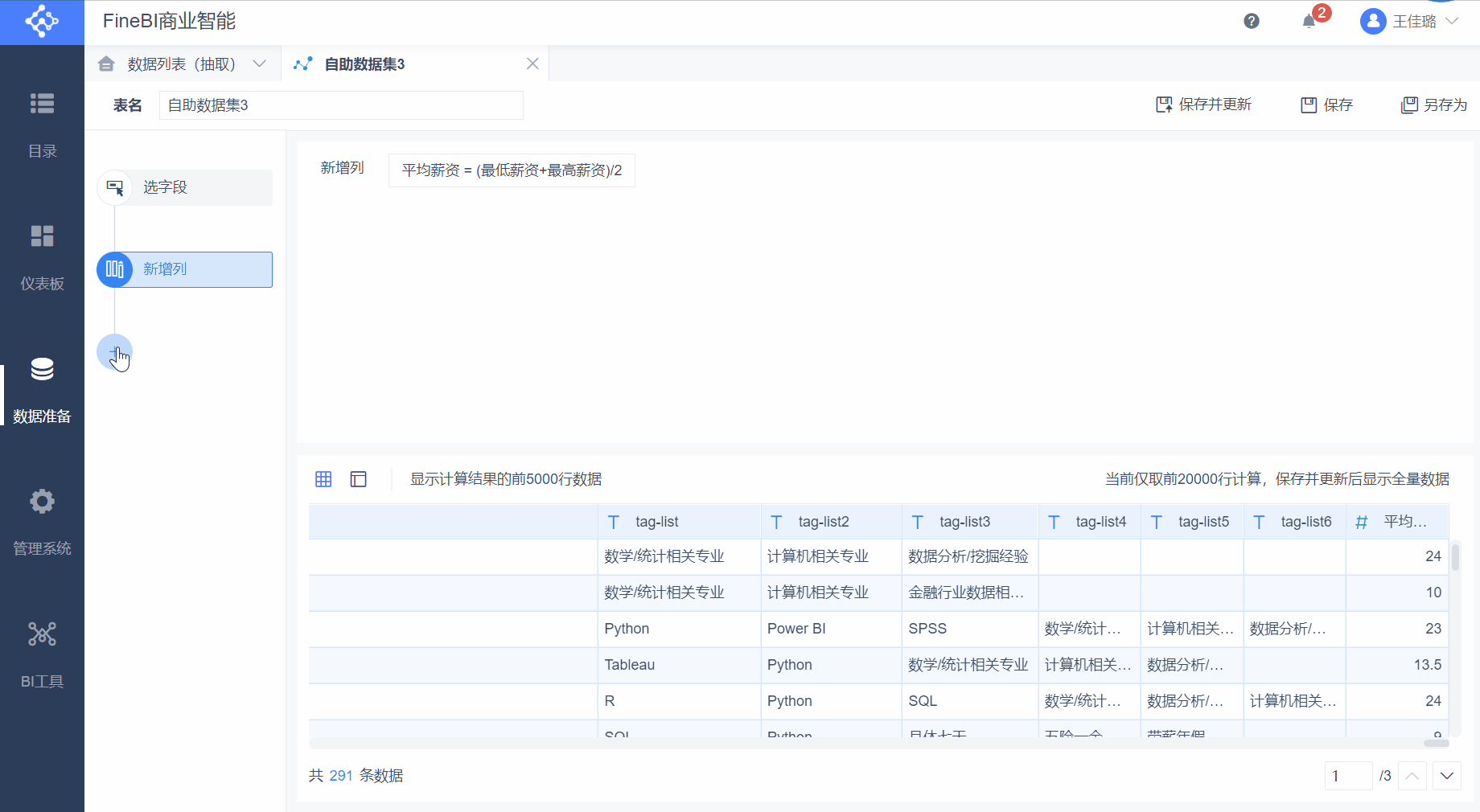This screenshot has width=1480, height=812.
Task: Switch to the 数据列表（抽取）tab
Action: [x=182, y=64]
